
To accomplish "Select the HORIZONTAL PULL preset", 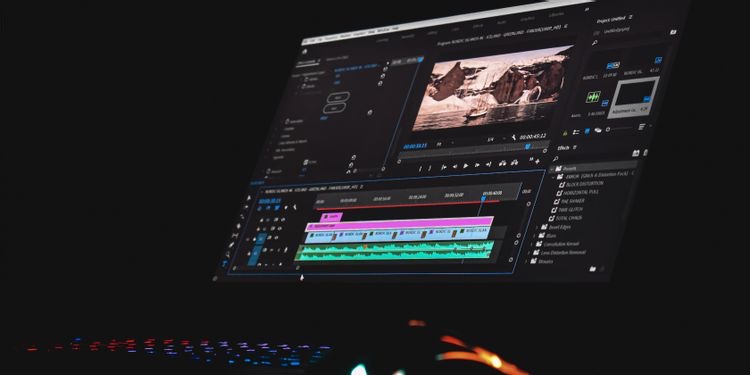I will pyautogui.click(x=577, y=193).
